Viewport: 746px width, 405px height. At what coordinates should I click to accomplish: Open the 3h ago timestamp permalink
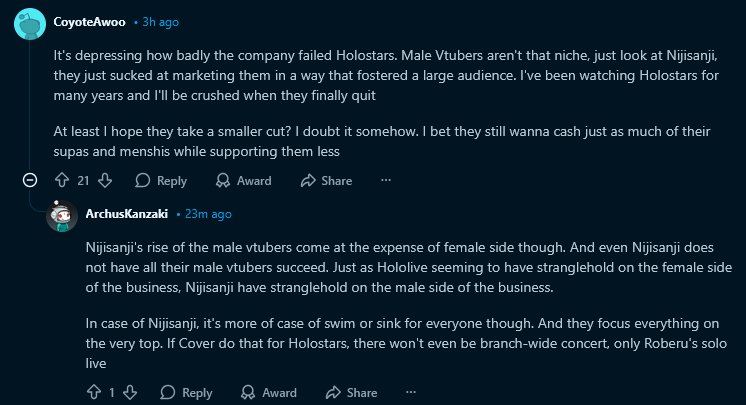(x=161, y=22)
